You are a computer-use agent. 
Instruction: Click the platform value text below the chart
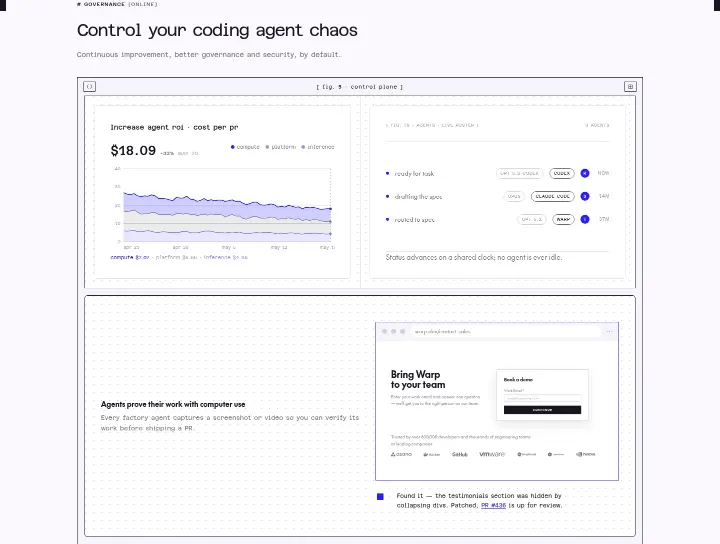176,258
